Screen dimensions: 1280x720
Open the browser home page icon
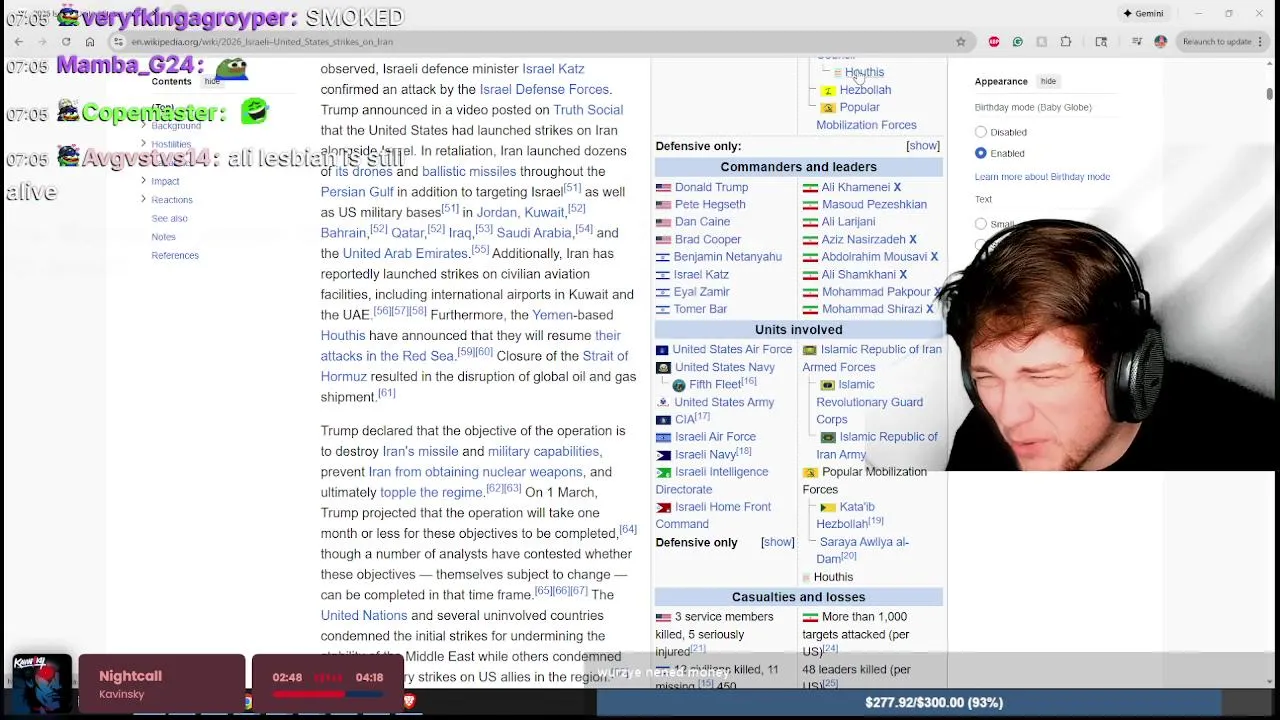point(90,41)
